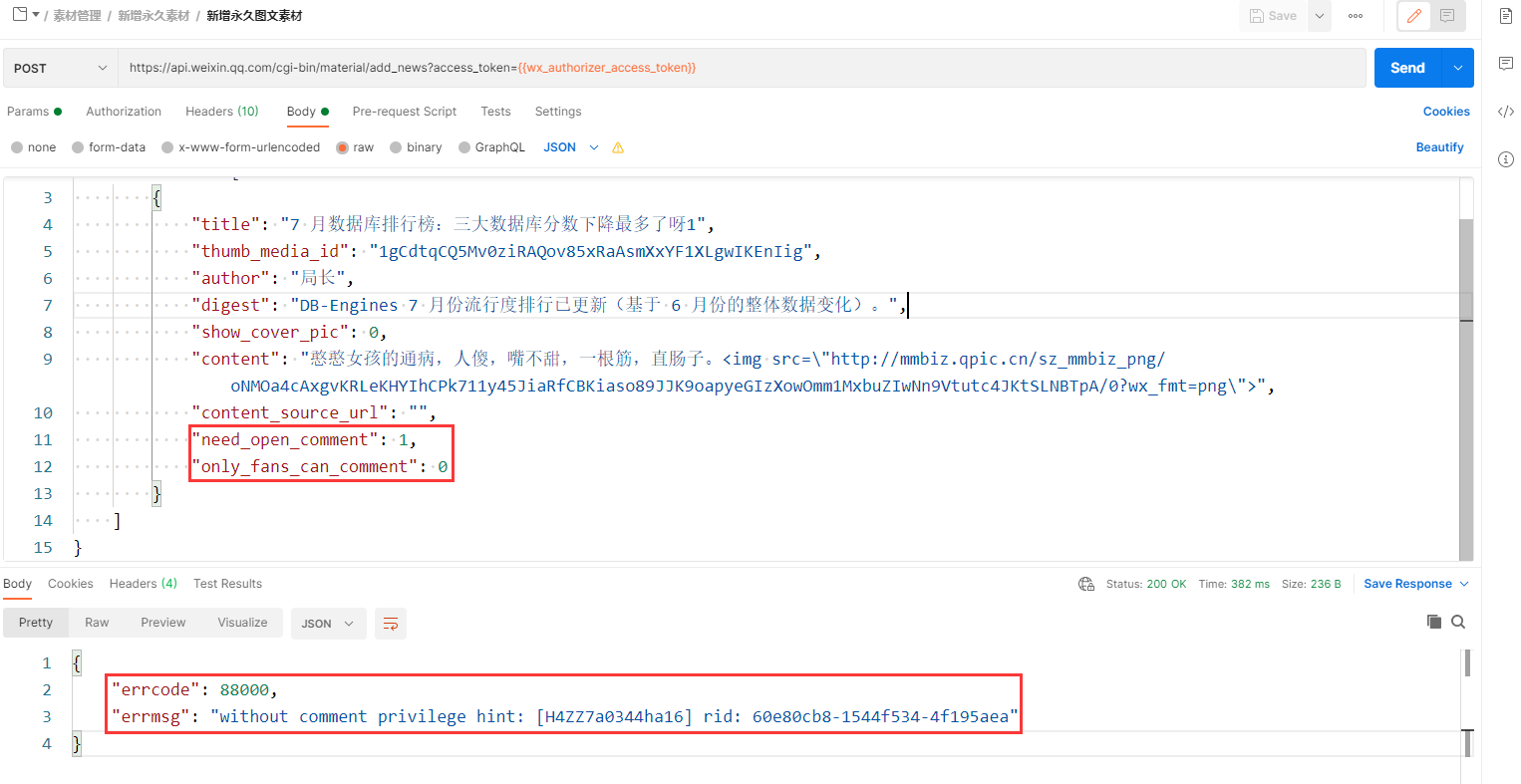
Task: Expand the Save options arrow
Action: tap(1320, 16)
